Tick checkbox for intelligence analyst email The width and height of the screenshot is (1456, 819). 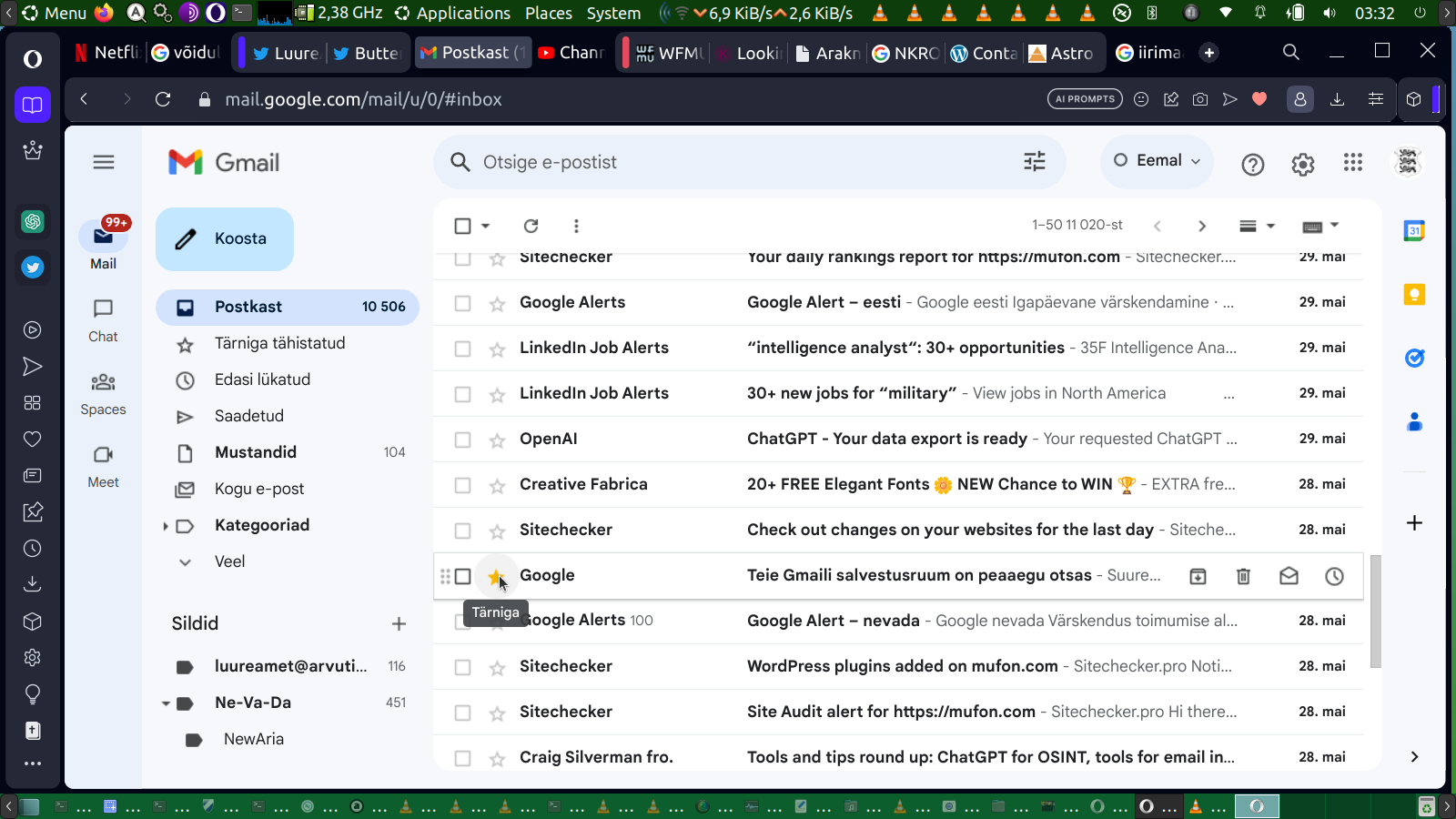pyautogui.click(x=463, y=349)
